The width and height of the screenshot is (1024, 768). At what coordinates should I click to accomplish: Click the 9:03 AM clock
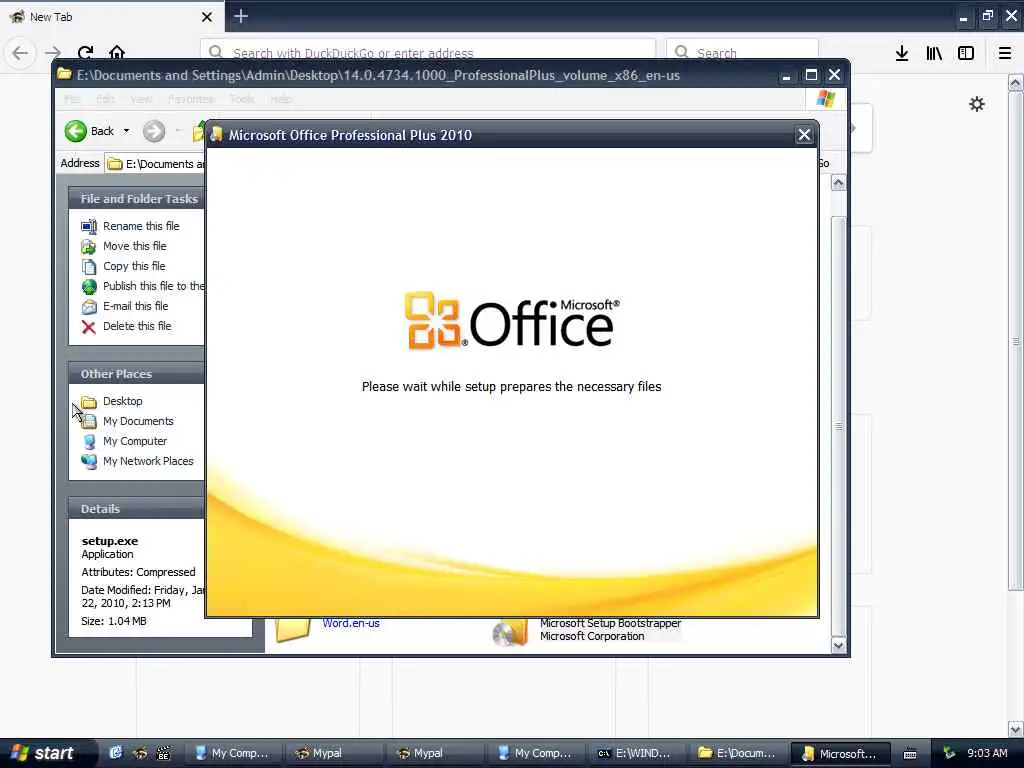(x=987, y=753)
